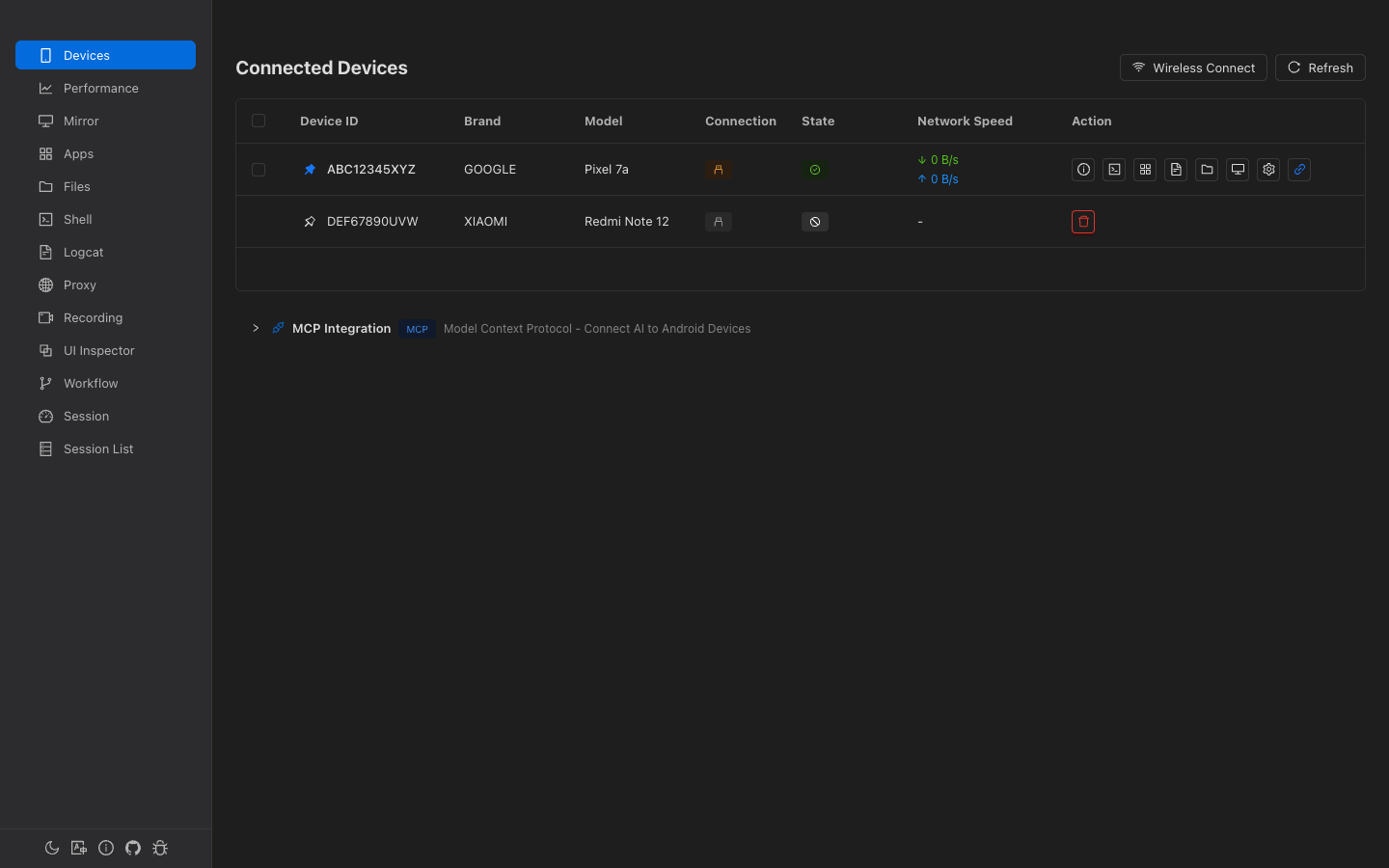The image size is (1389, 868).
Task: Check the checkbox for device ABC12345XYZ
Action: pyautogui.click(x=259, y=169)
